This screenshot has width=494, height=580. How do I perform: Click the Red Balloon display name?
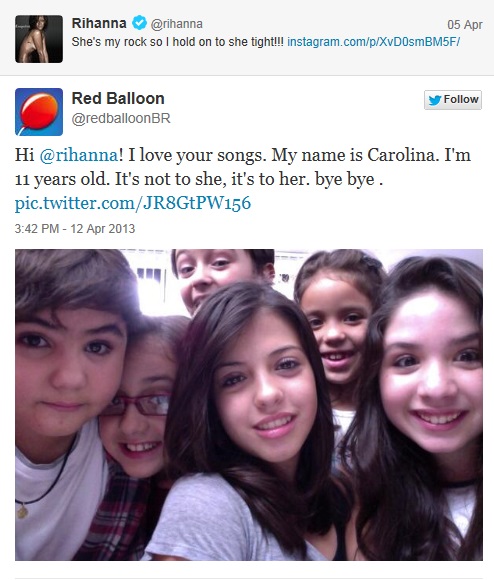(x=118, y=98)
